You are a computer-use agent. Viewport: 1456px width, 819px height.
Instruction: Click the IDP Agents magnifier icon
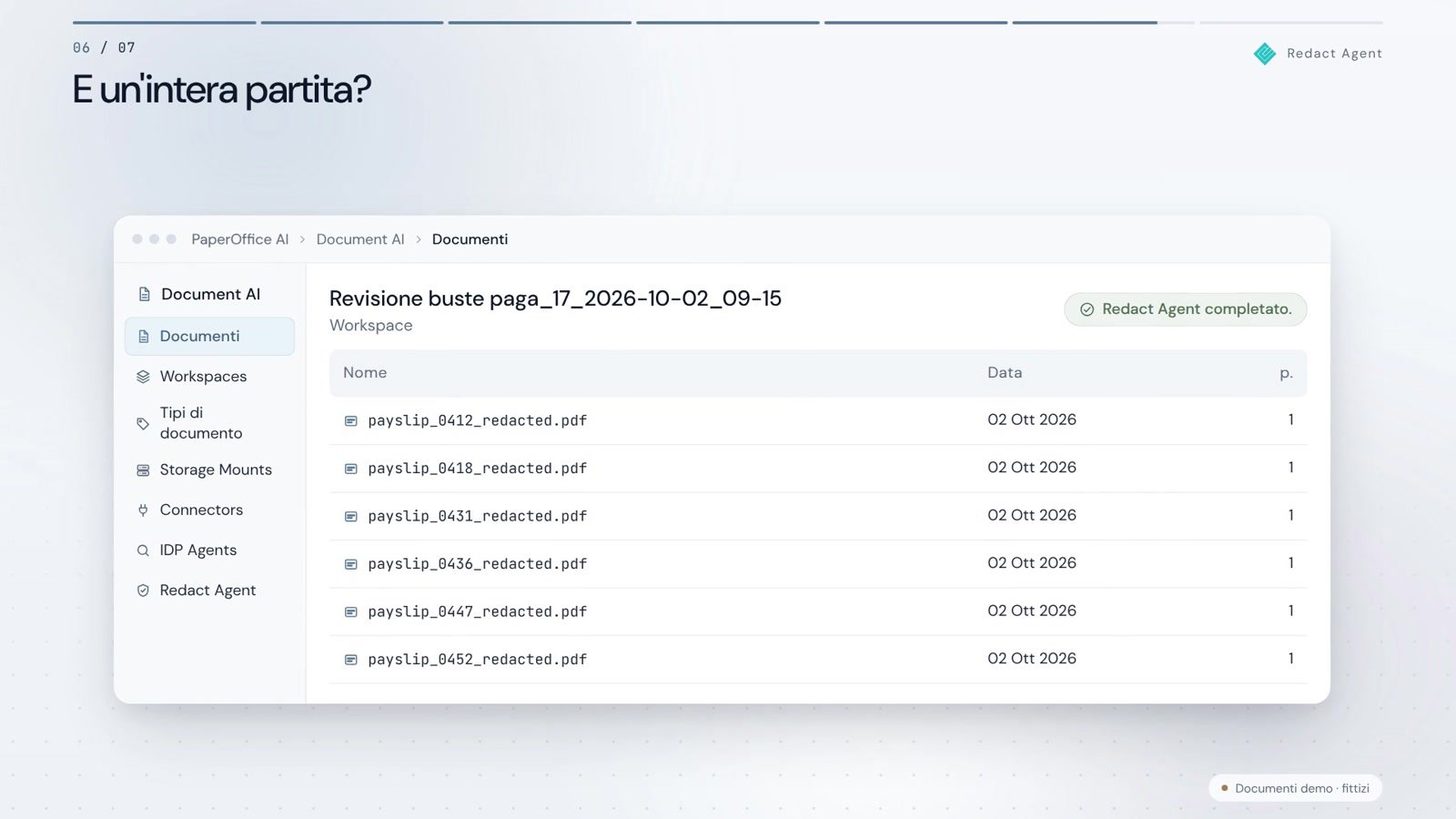coord(143,551)
